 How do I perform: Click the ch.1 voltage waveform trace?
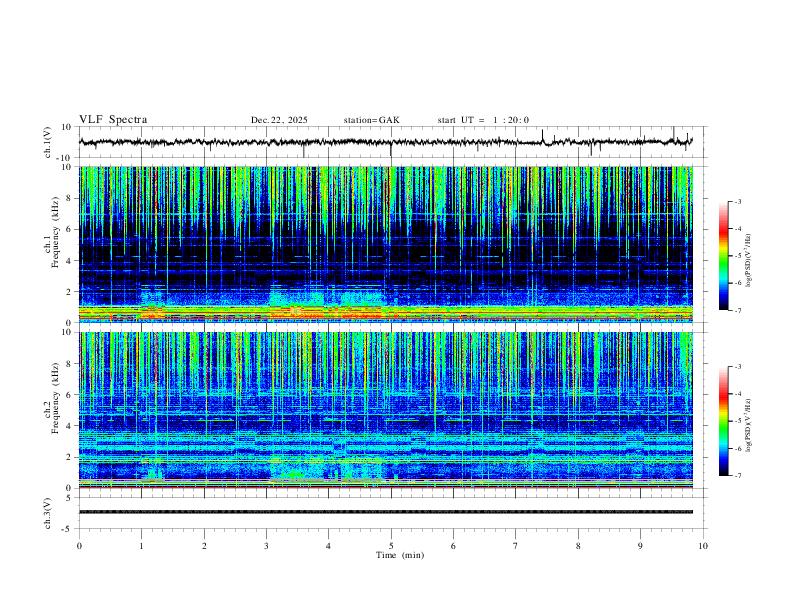tap(386, 142)
